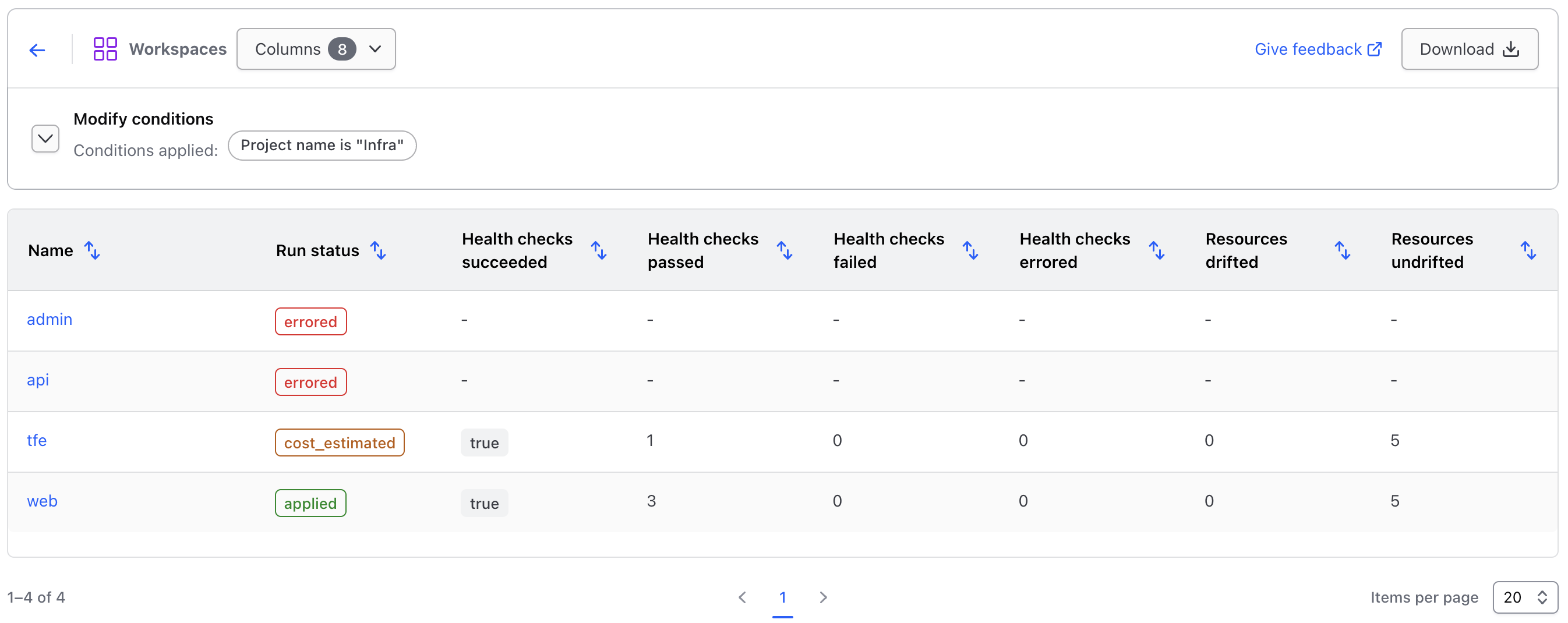Click the back arrow at top left
The image size is (1568, 623).
tap(37, 49)
